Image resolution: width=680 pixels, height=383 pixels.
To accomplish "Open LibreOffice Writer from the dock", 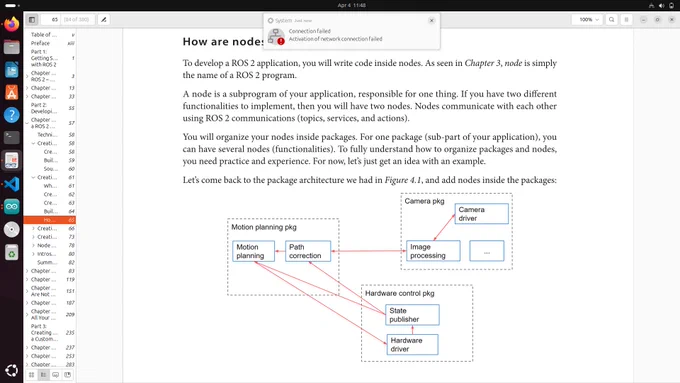I will (12, 70).
